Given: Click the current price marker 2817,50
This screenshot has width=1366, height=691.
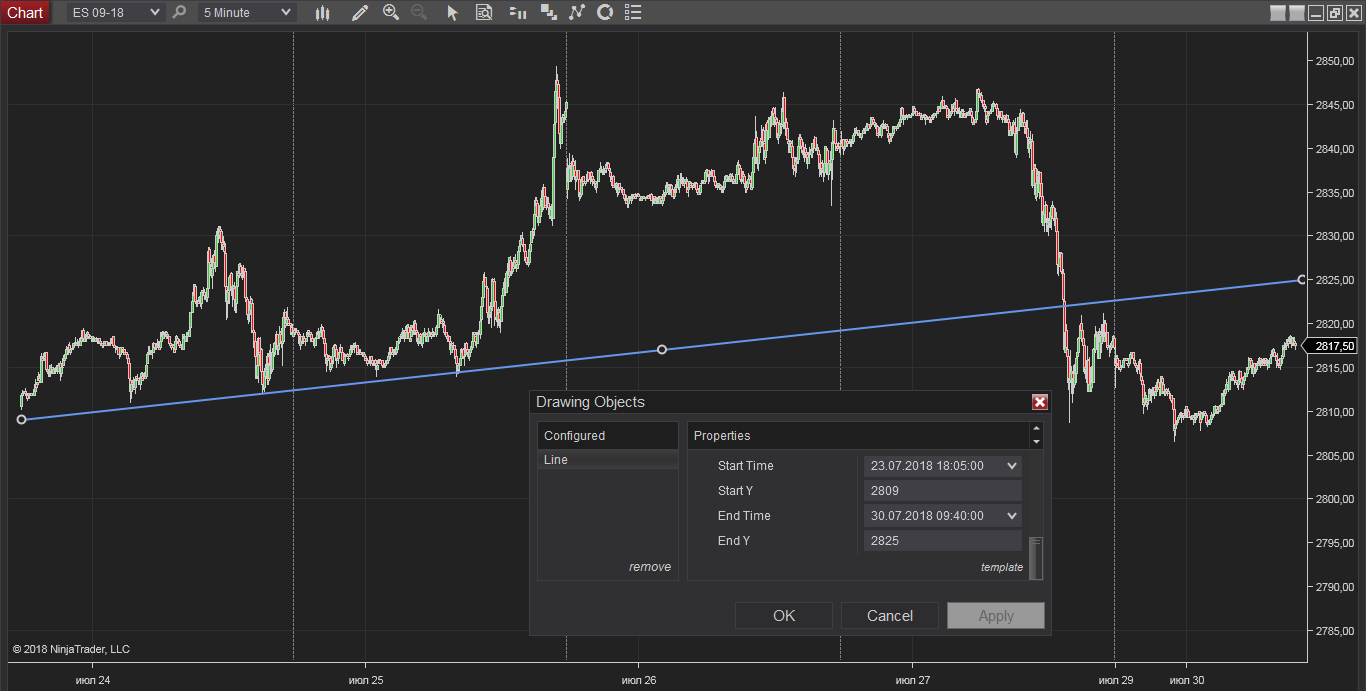Looking at the screenshot, I should (1333, 346).
